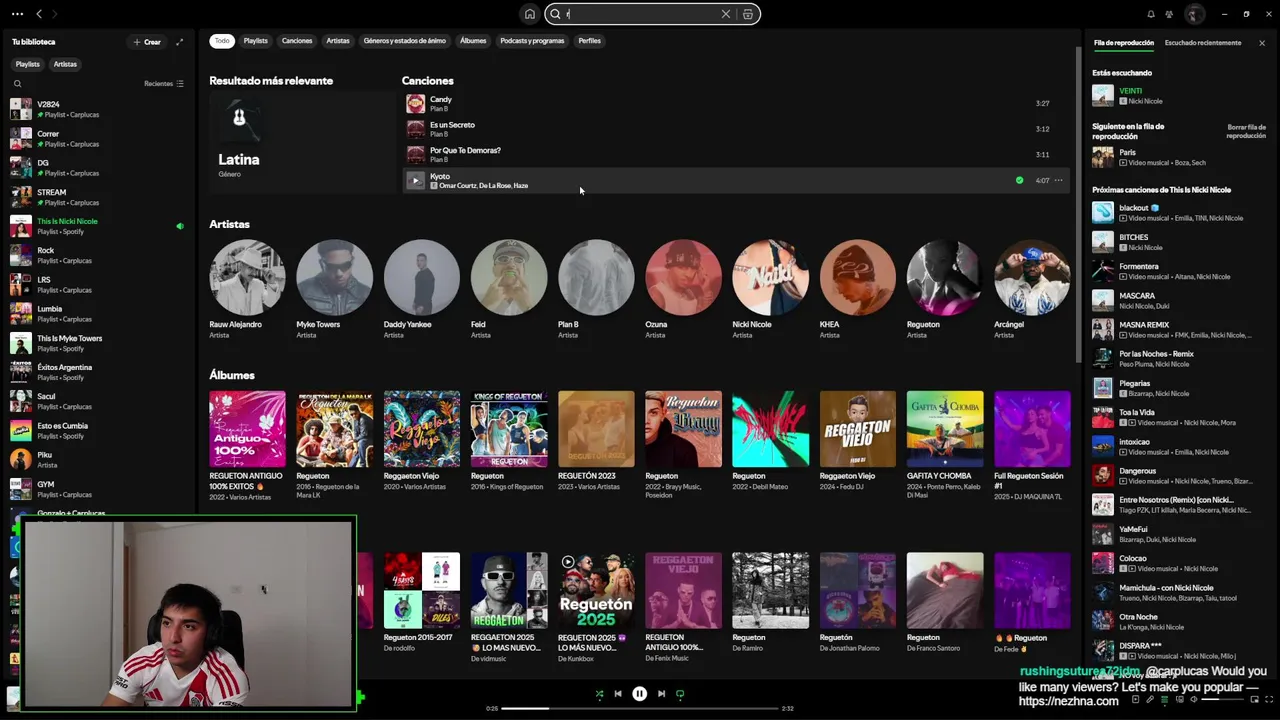Screen dimensions: 1280x720
Task: Switch to the Escuchado recientemente tab
Action: 1203,43
